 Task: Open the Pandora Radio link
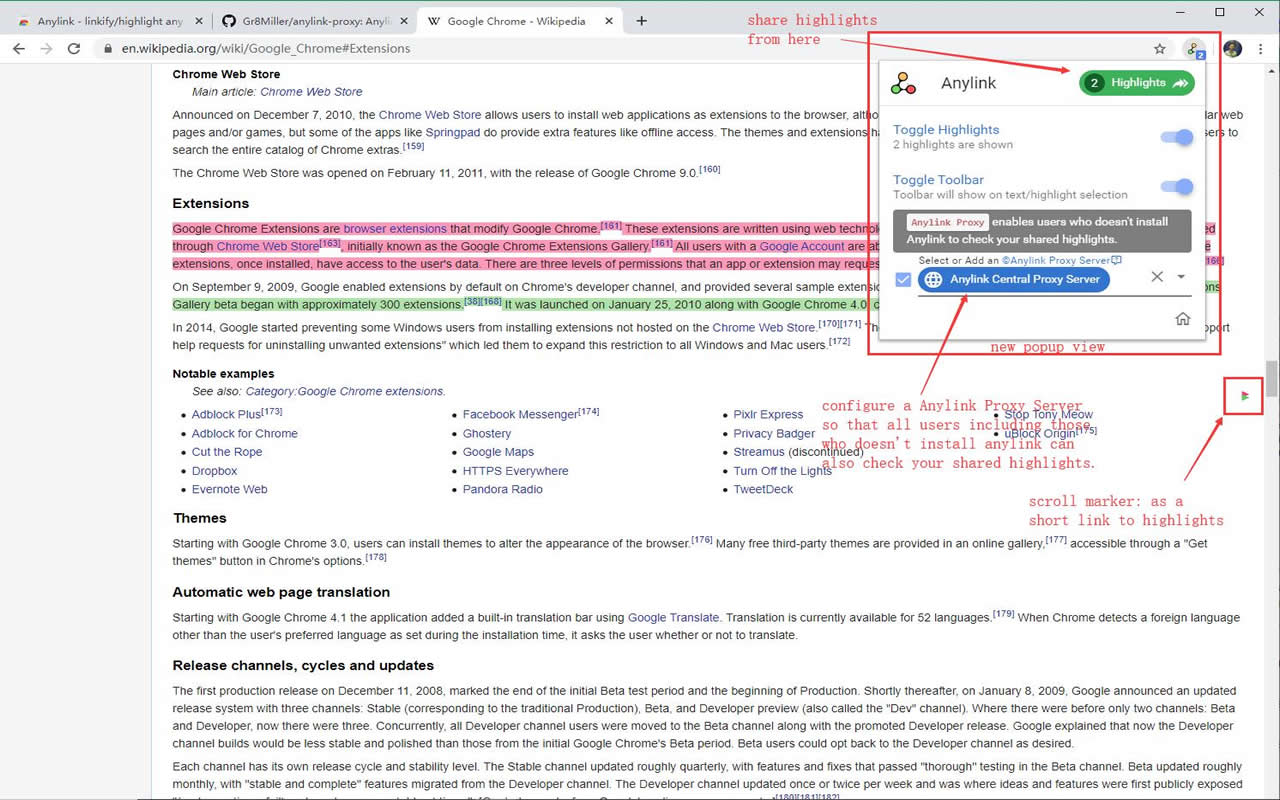[x=503, y=489]
